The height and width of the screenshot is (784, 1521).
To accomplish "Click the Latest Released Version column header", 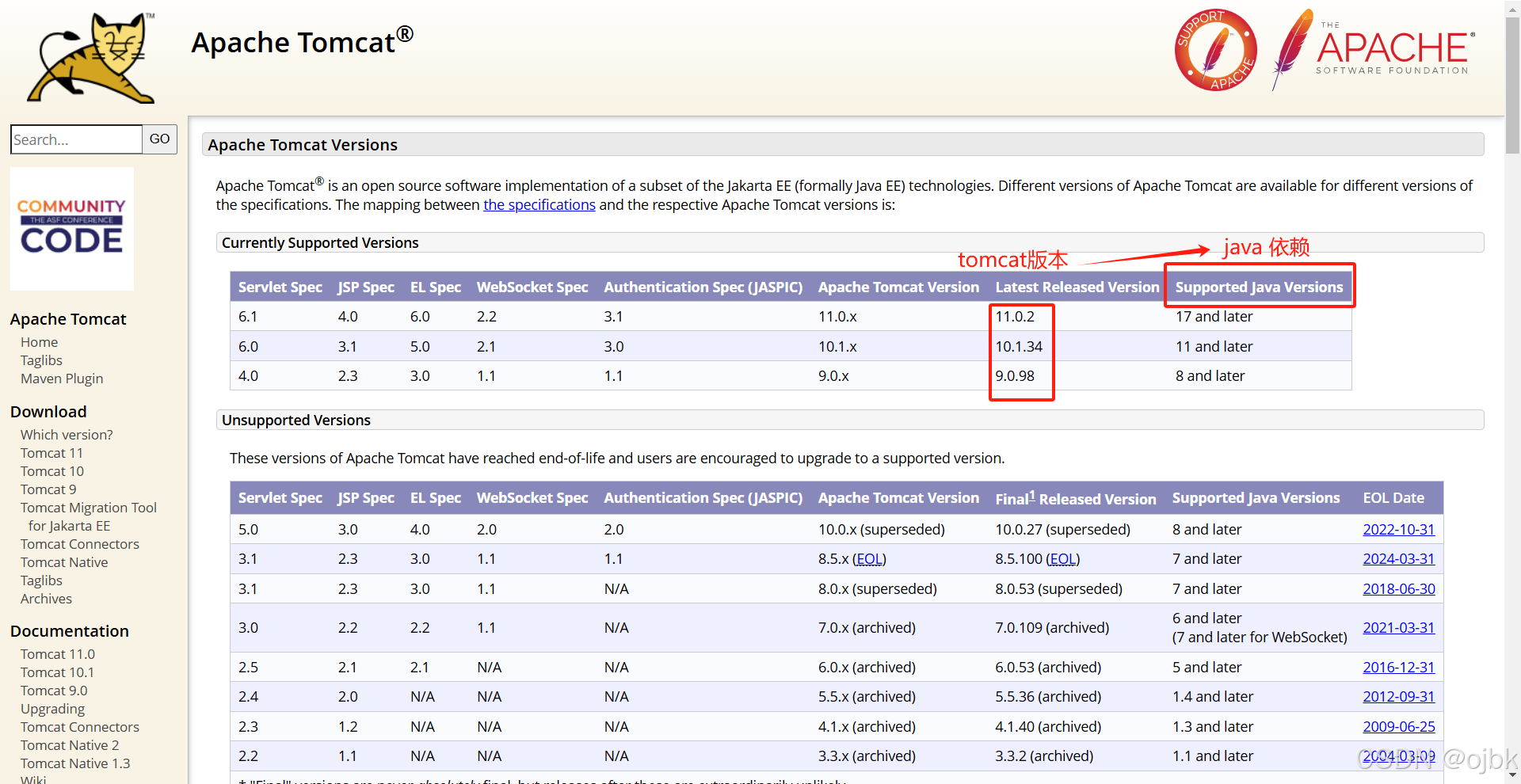I will point(1077,287).
